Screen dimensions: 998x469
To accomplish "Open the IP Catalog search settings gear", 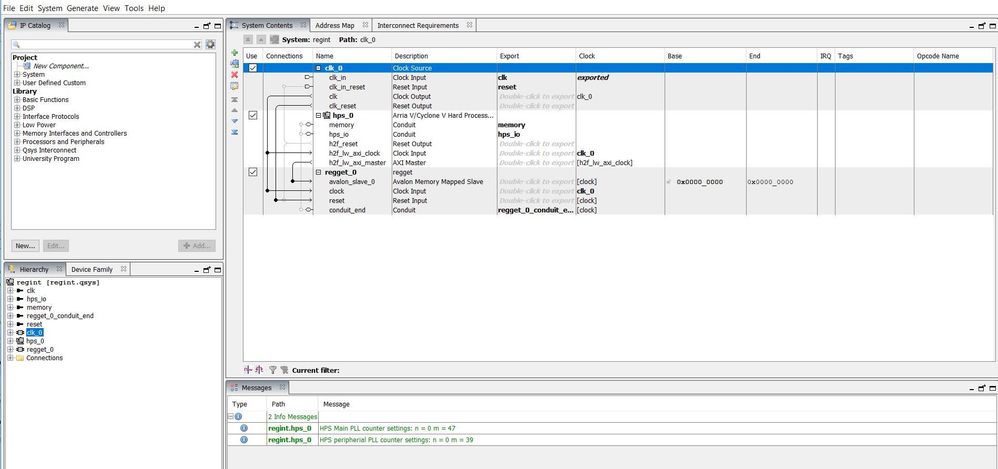I will pos(211,45).
